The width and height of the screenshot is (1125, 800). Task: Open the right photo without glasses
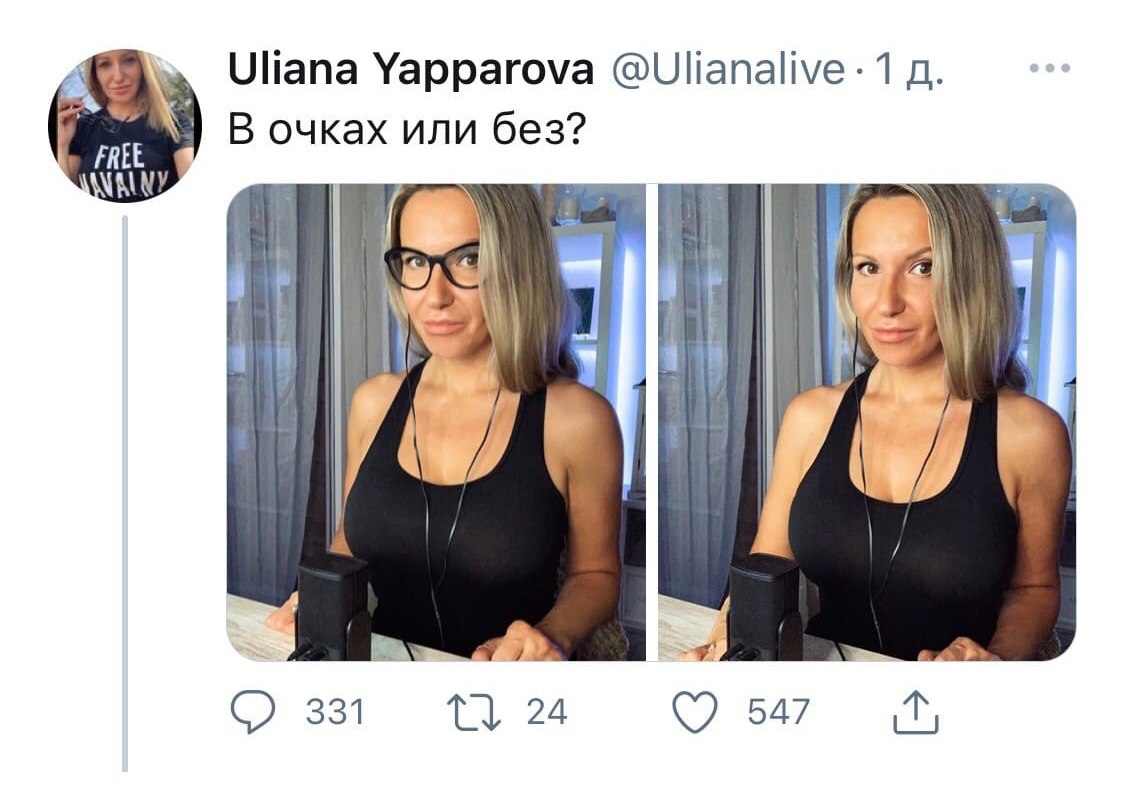coord(867,422)
